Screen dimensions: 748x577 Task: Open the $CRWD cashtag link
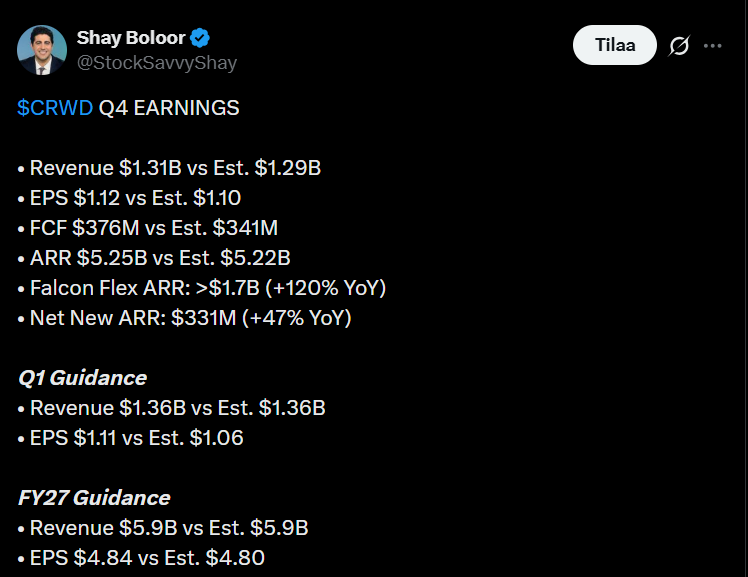tap(55, 108)
